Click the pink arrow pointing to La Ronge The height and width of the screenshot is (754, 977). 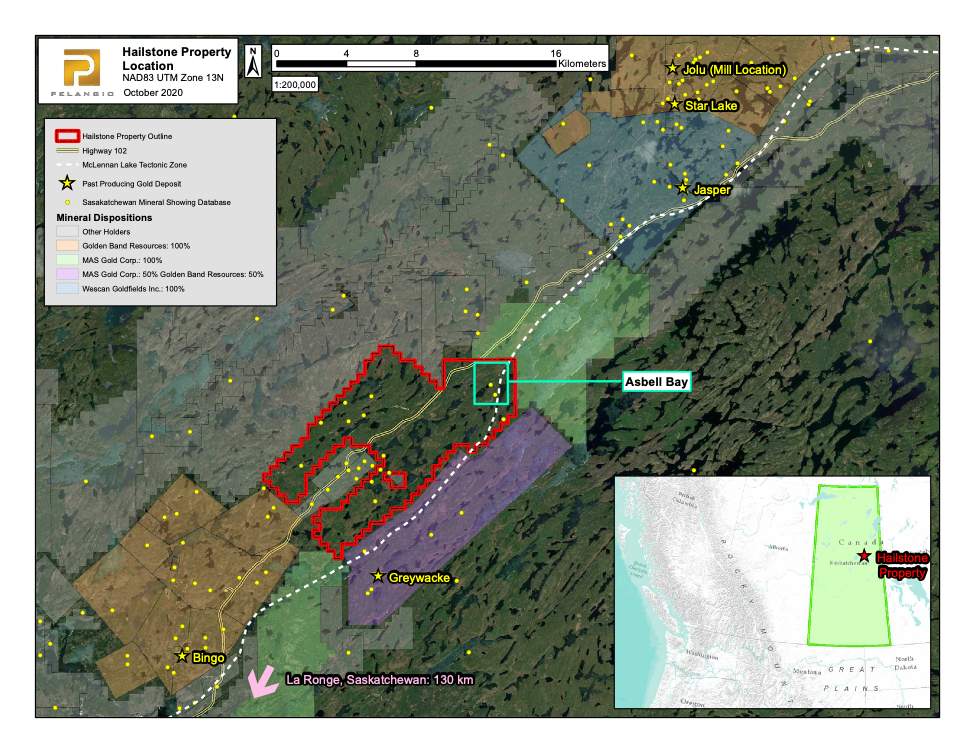263,684
